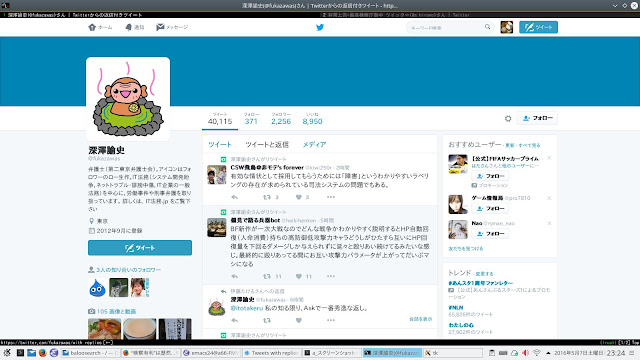The image size is (640, 360).
Task: Dismiss the Nao suggestion
Action: (549, 223)
